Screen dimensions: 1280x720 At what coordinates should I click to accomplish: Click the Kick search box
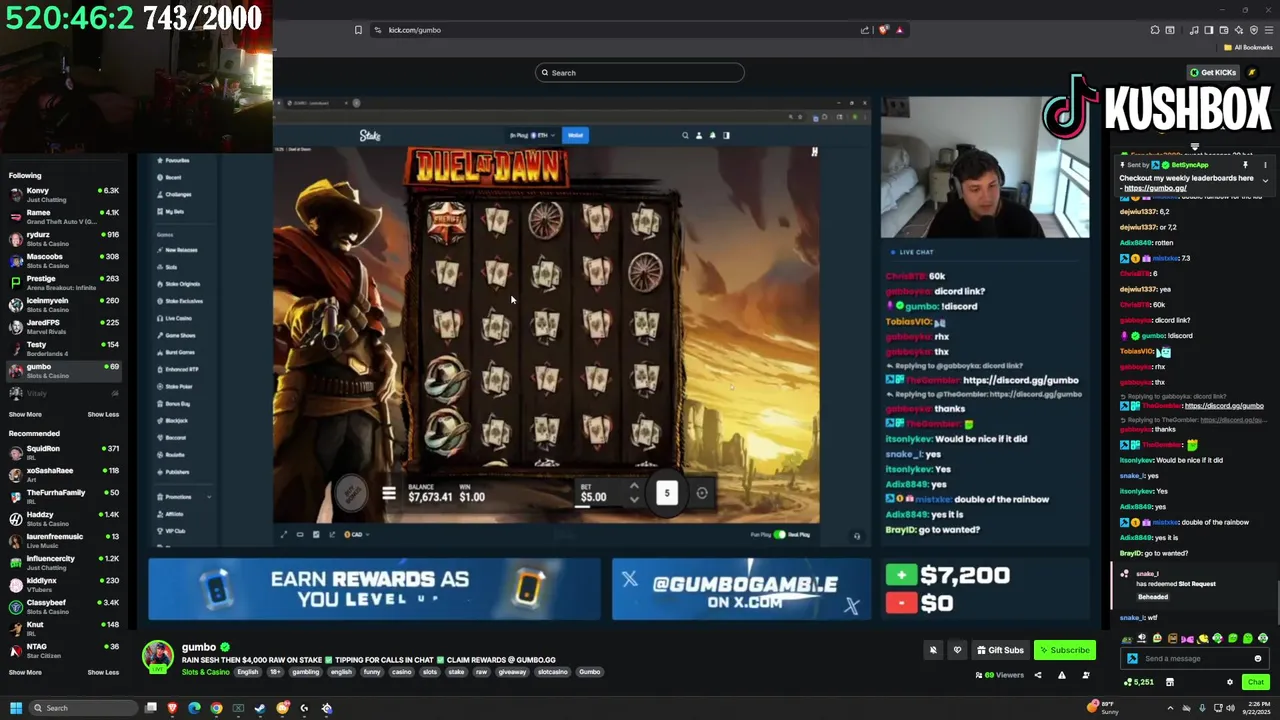point(640,72)
